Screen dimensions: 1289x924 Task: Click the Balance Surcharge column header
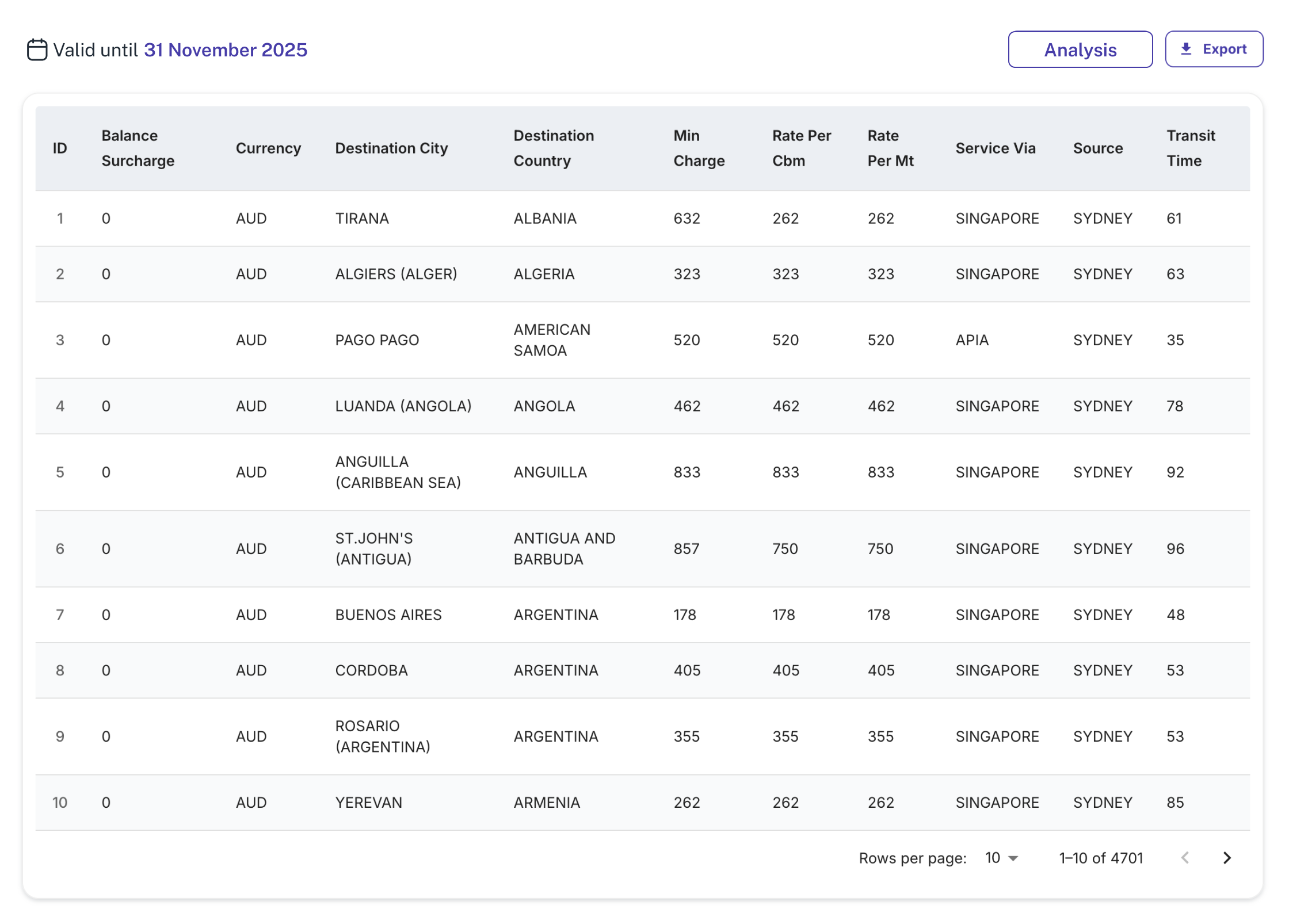coord(138,148)
